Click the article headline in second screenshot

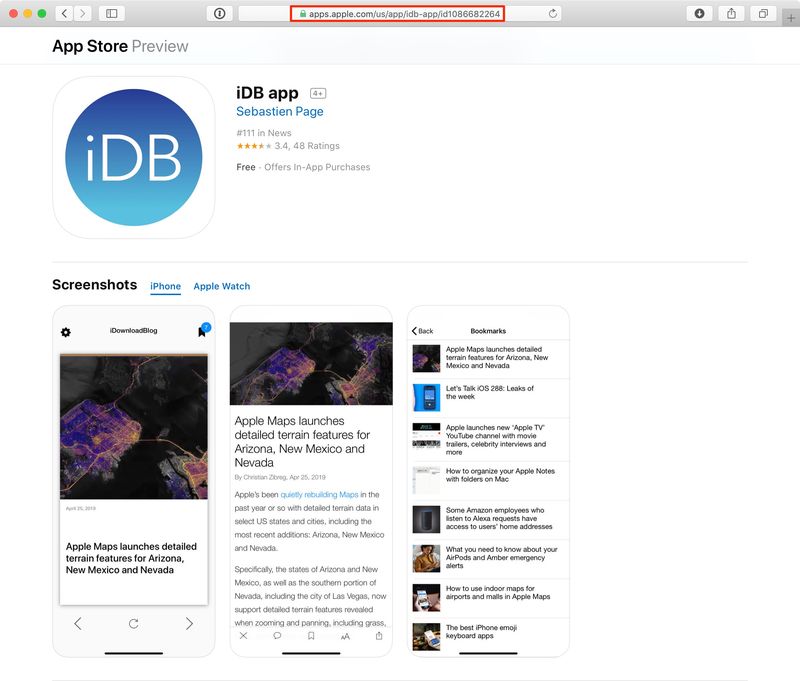coord(302,442)
